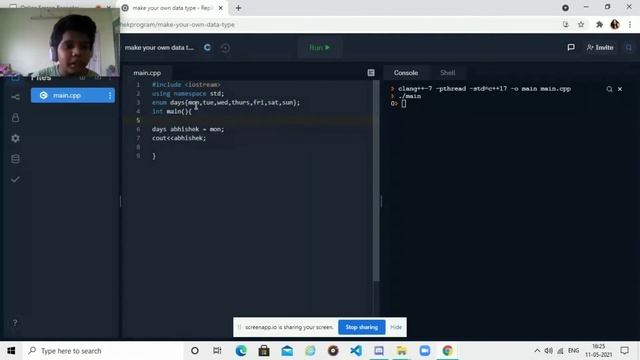Open the Database icon in the sidebar
This screenshot has height=360, width=640.
click(x=15, y=159)
